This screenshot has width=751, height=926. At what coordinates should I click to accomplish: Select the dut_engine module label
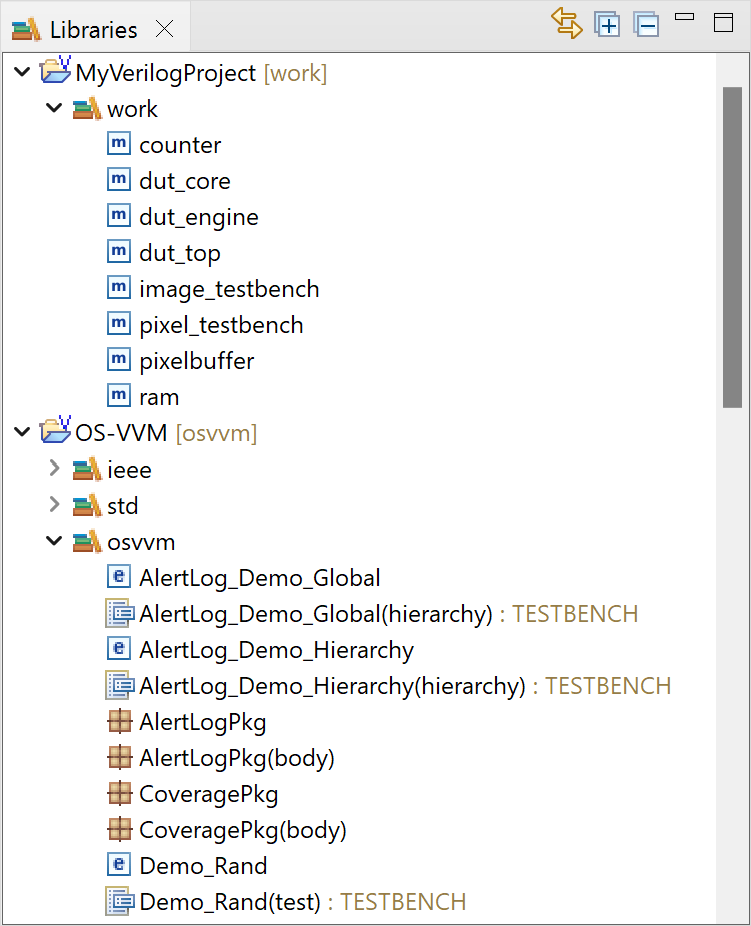[199, 218]
